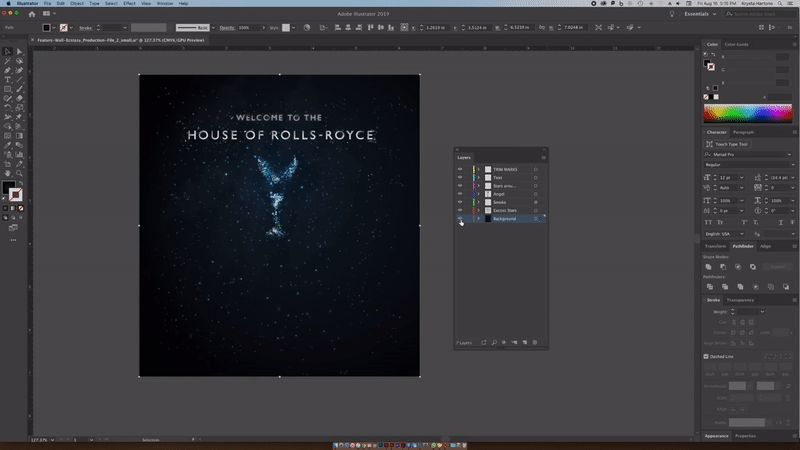Open the Window menu
The width and height of the screenshot is (800, 450).
click(164, 3)
